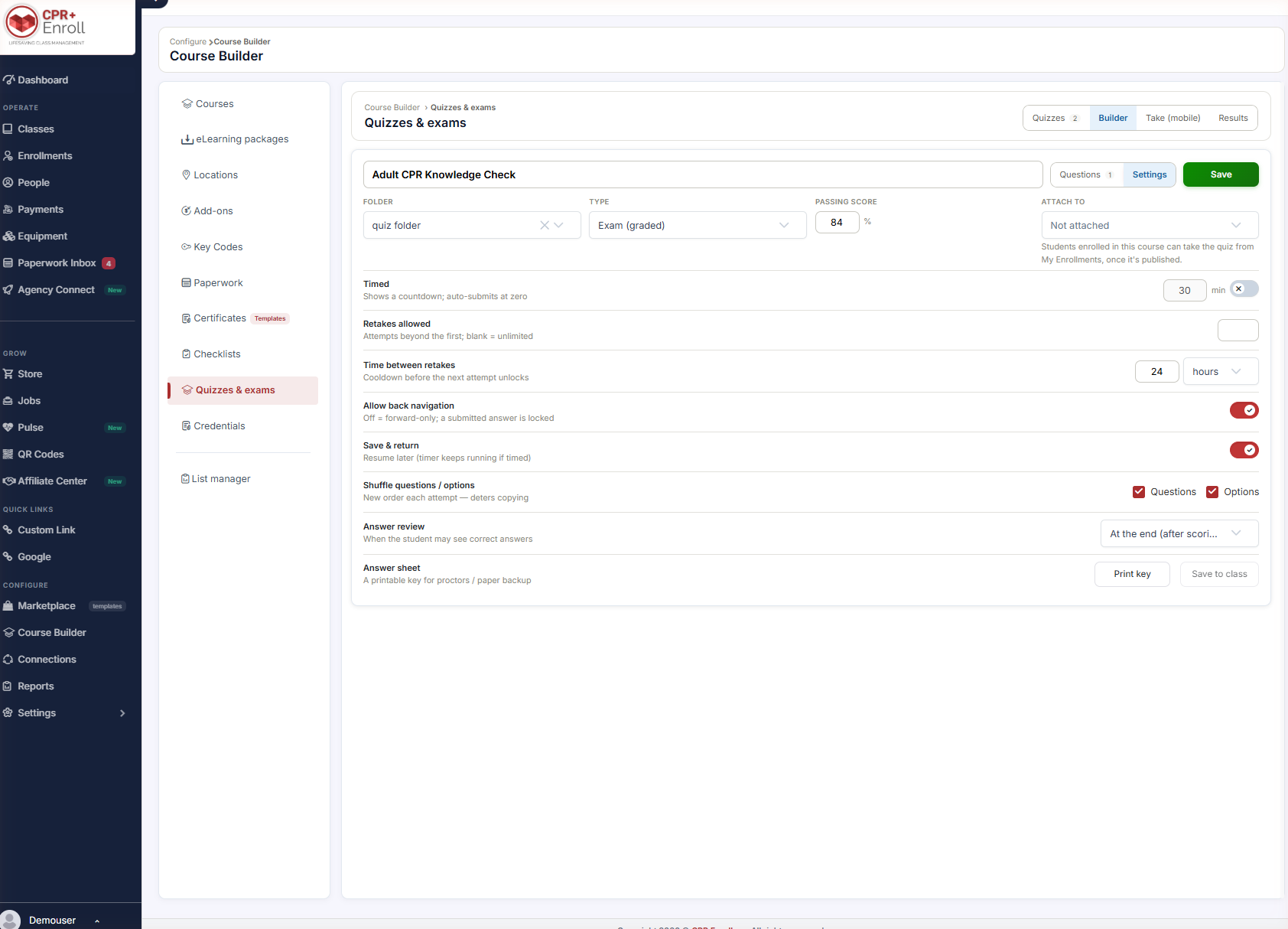The image size is (1288, 929).
Task: Click the QR Codes icon
Action: [8, 455]
